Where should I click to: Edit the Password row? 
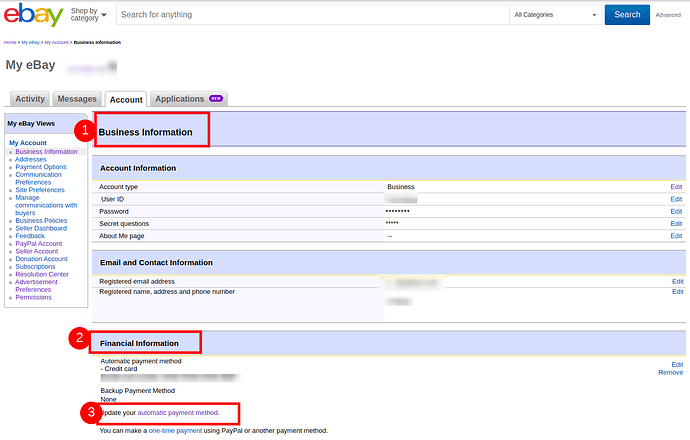point(676,211)
